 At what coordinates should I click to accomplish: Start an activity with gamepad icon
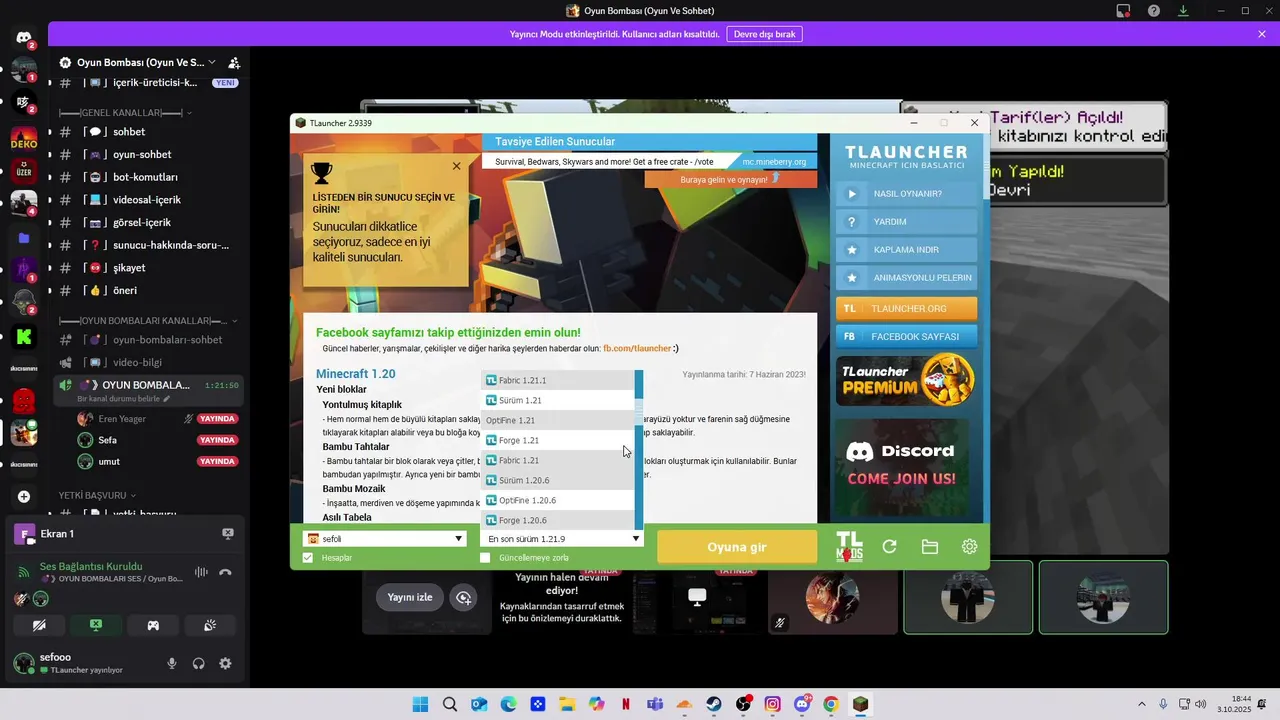(153, 625)
